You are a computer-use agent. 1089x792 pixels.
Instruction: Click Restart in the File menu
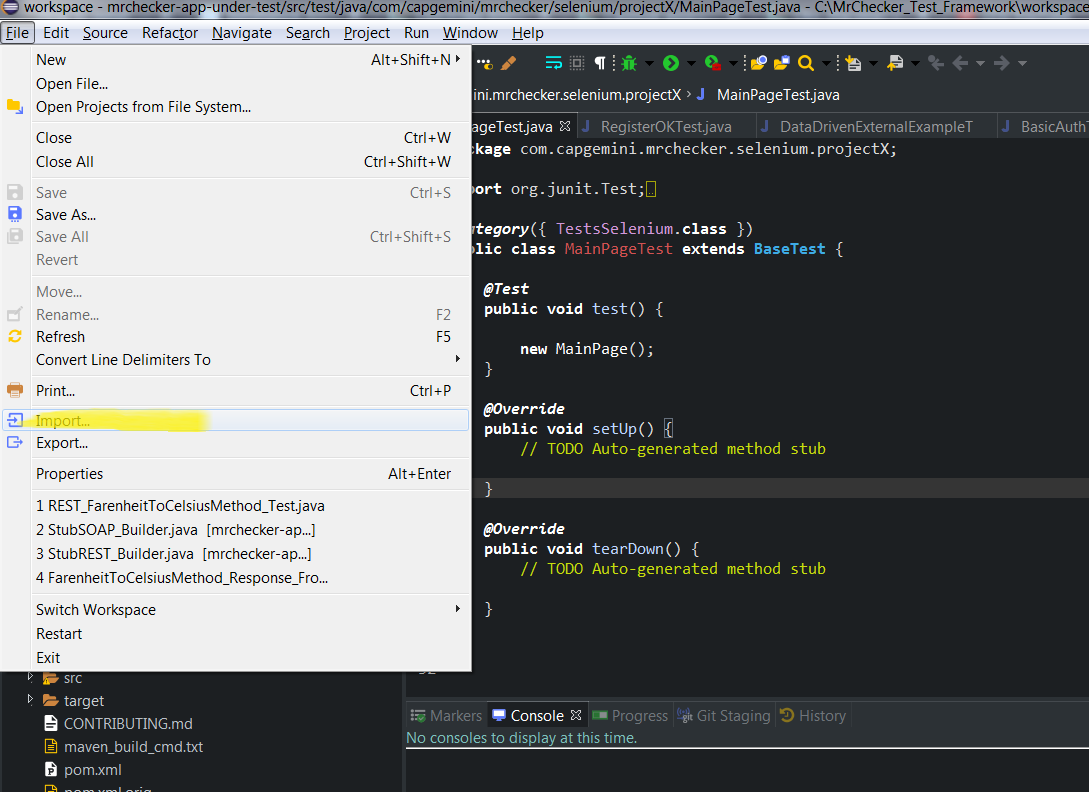59,633
